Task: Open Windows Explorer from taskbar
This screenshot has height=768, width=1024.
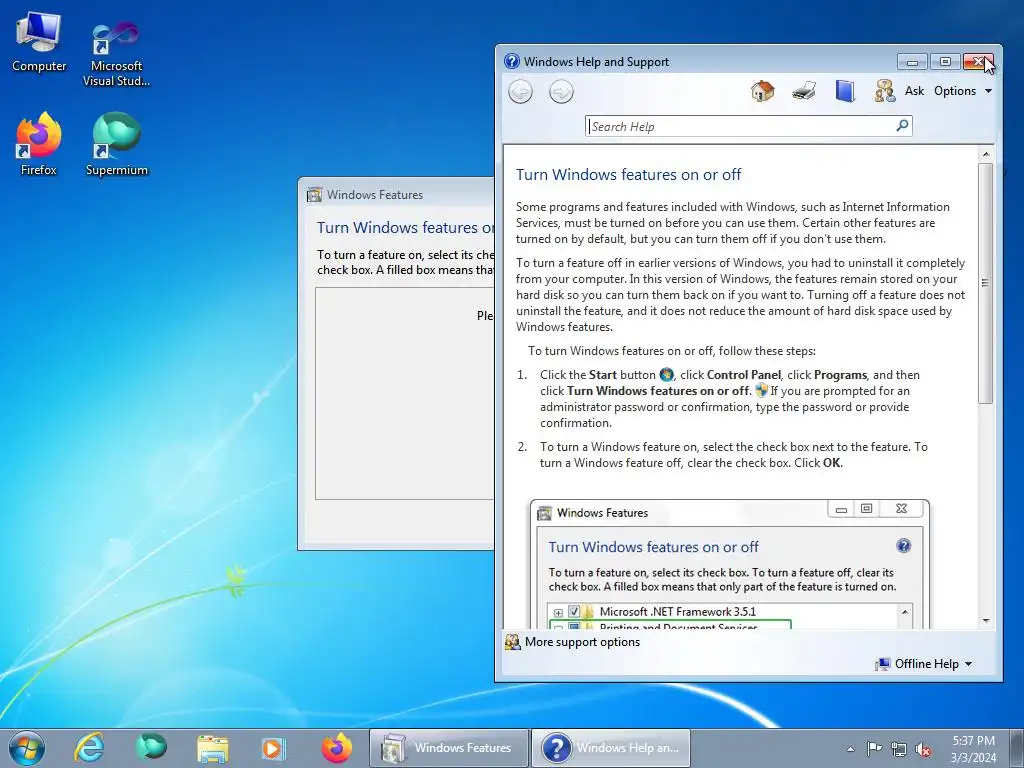Action: (212, 748)
